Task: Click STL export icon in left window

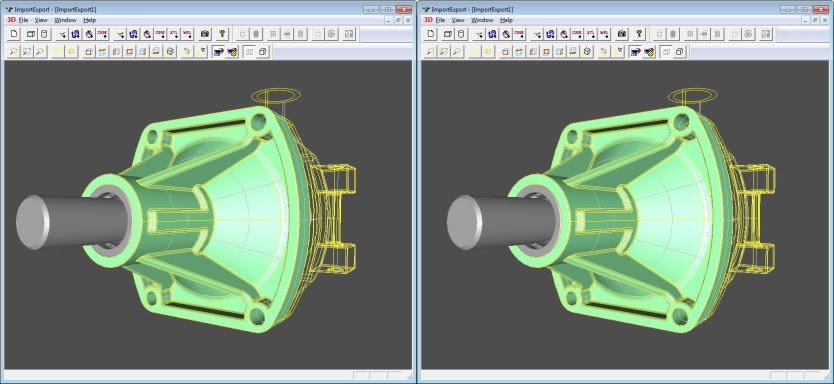Action: click(174, 34)
